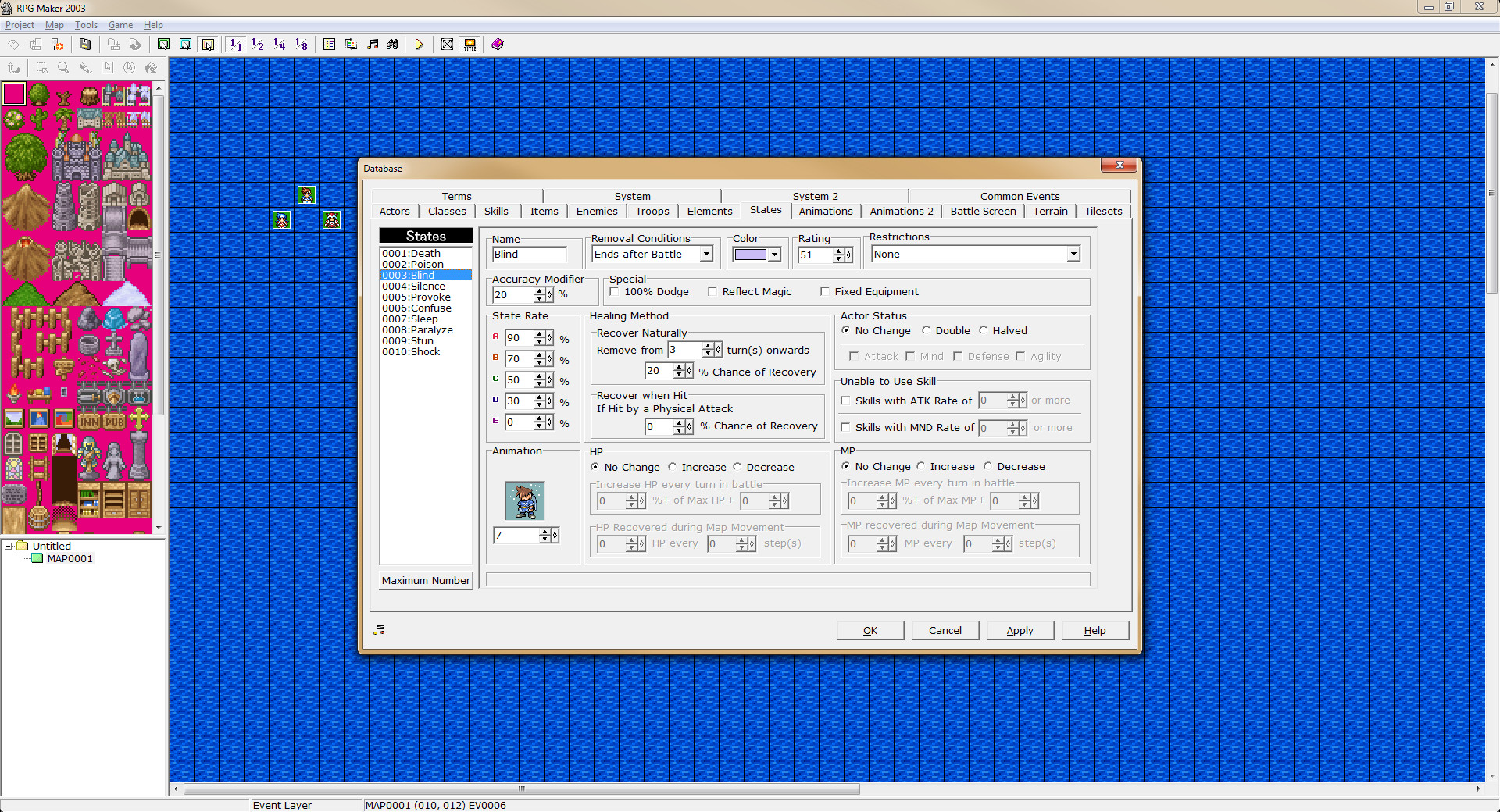Open the Database editor icon
The image size is (1500, 812).
[x=329, y=45]
